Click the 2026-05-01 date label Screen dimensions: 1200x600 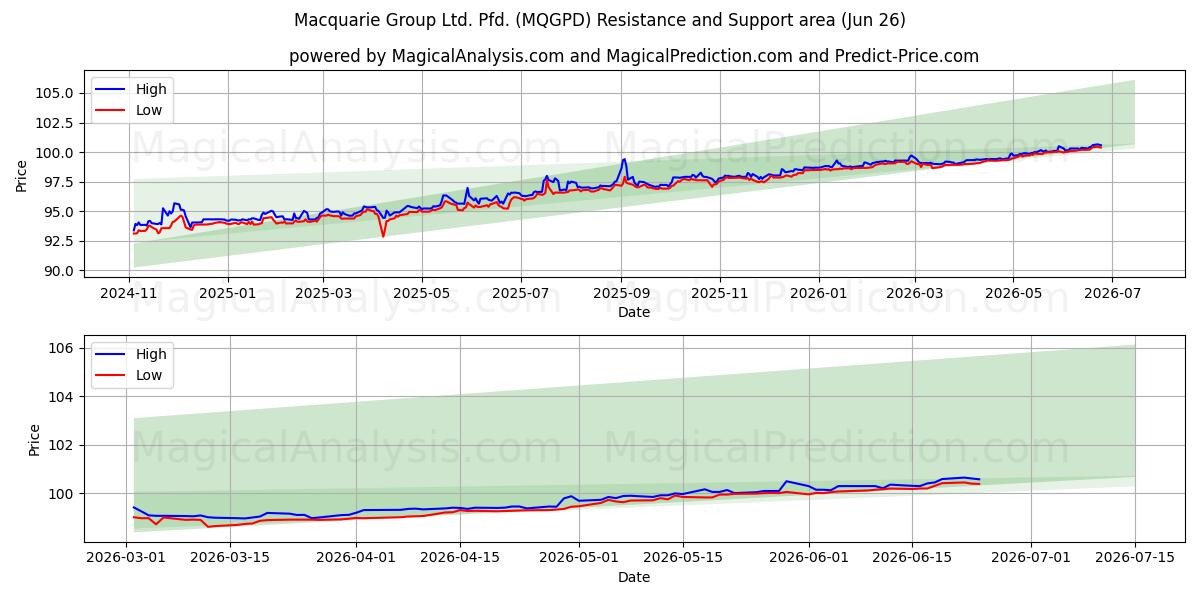pos(578,560)
